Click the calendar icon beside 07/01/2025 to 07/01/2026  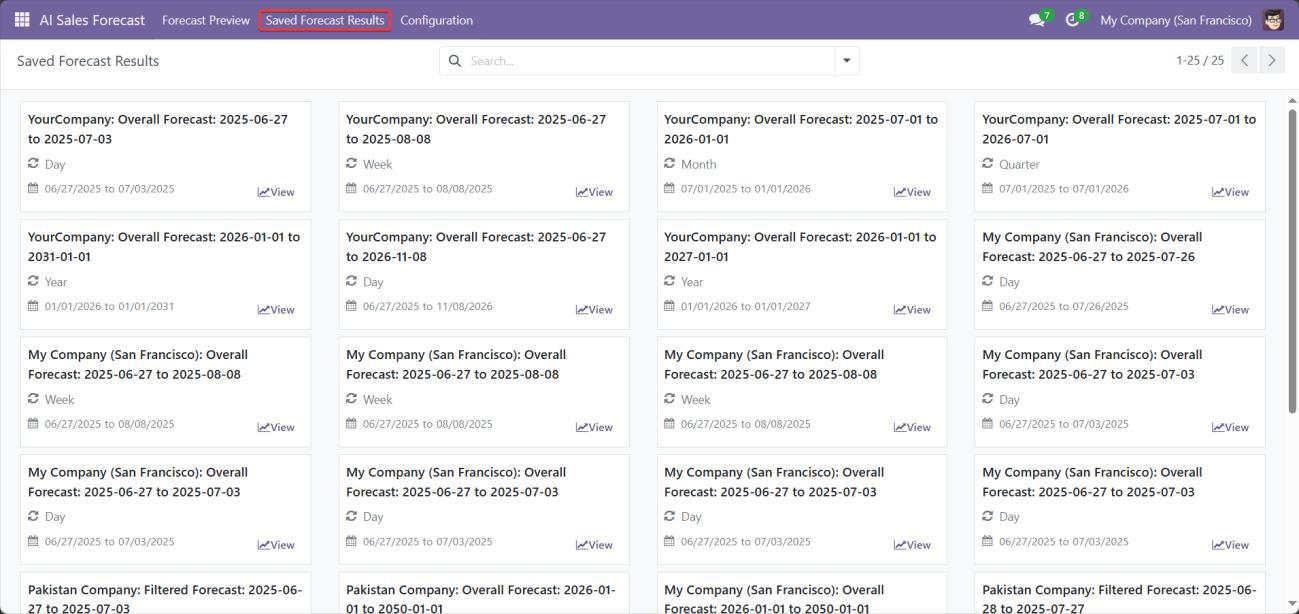click(988, 188)
